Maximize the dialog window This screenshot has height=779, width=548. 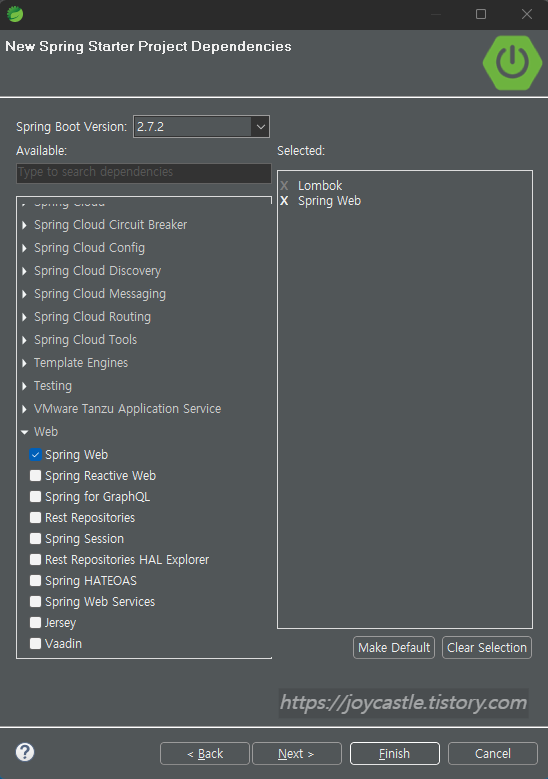tap(480, 14)
